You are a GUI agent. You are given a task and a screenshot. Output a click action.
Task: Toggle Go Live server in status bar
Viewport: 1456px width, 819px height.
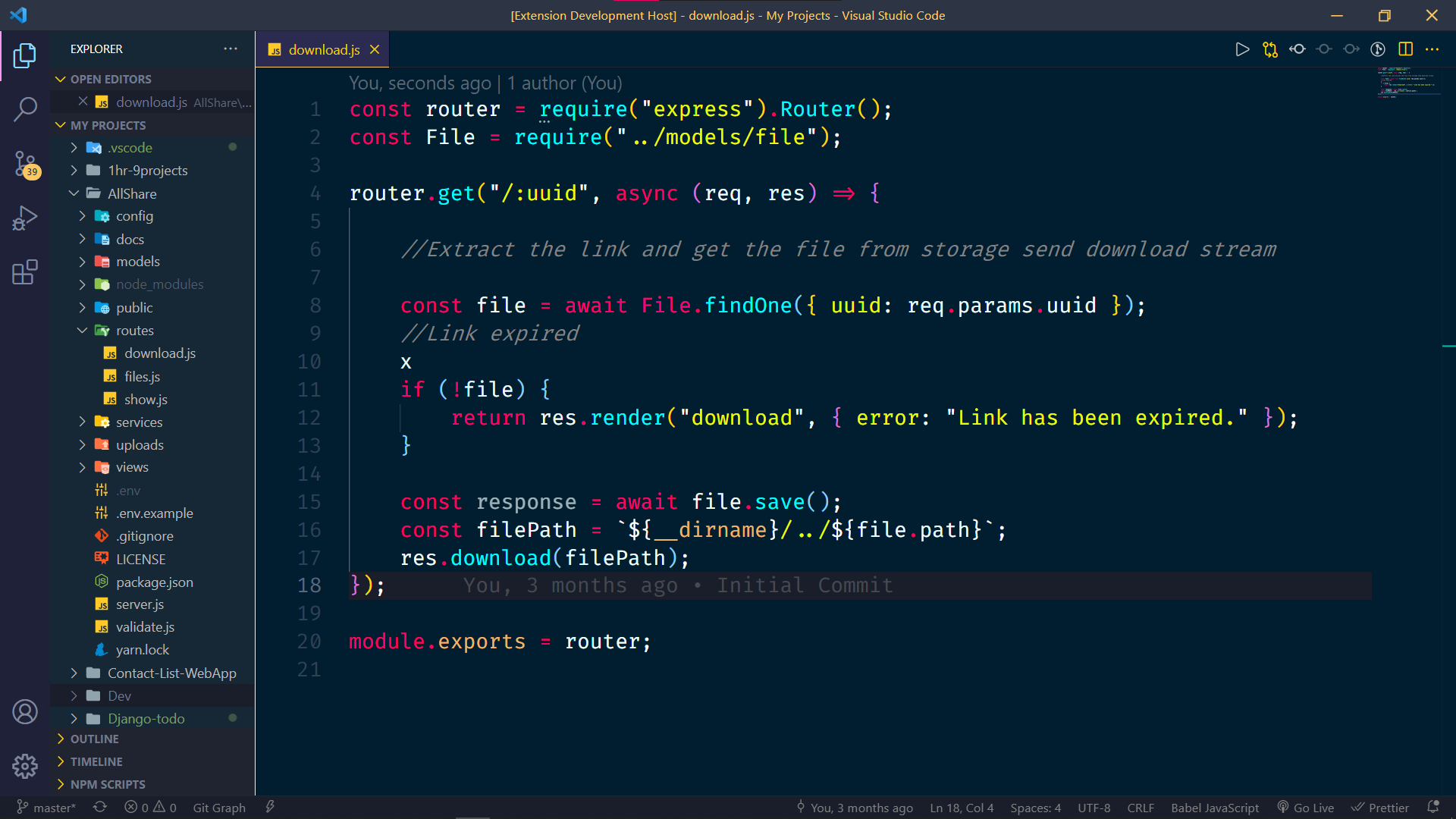click(1305, 808)
